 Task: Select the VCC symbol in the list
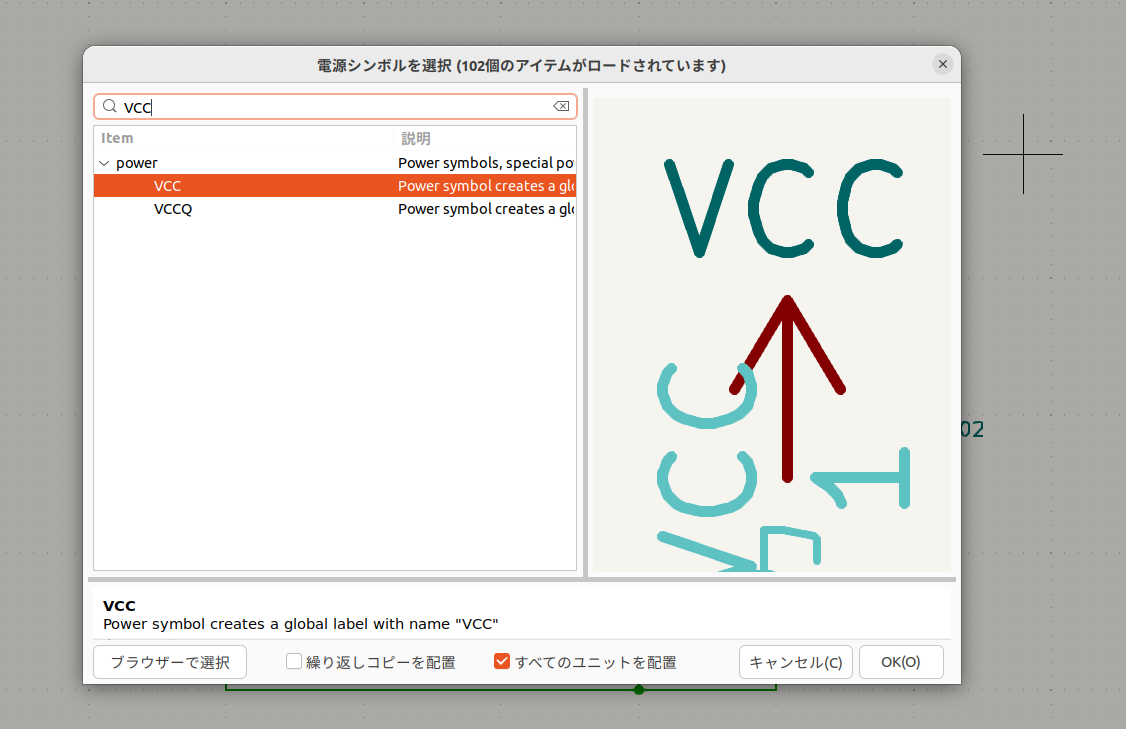click(168, 186)
